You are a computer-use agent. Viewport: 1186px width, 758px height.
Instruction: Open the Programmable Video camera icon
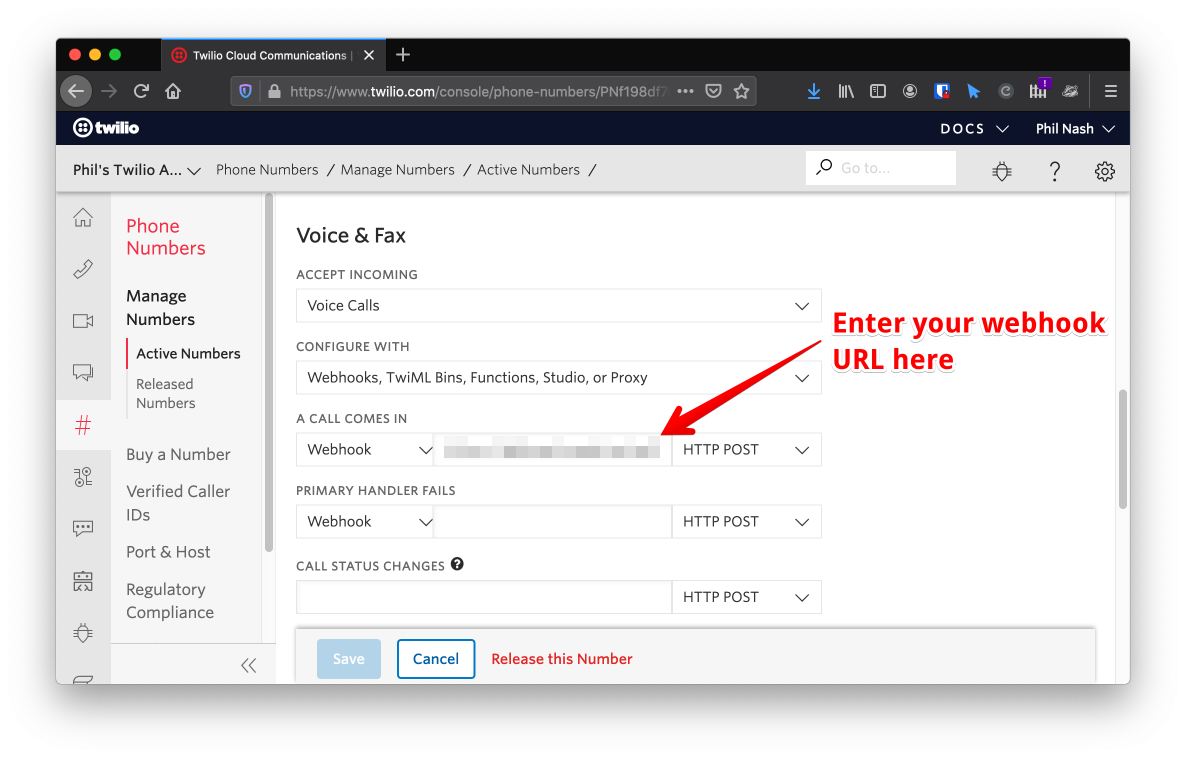(x=83, y=321)
